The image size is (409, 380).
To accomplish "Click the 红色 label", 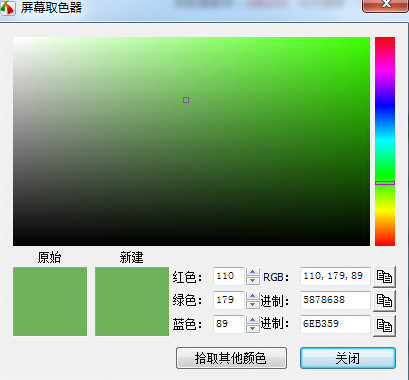I will coord(187,277).
